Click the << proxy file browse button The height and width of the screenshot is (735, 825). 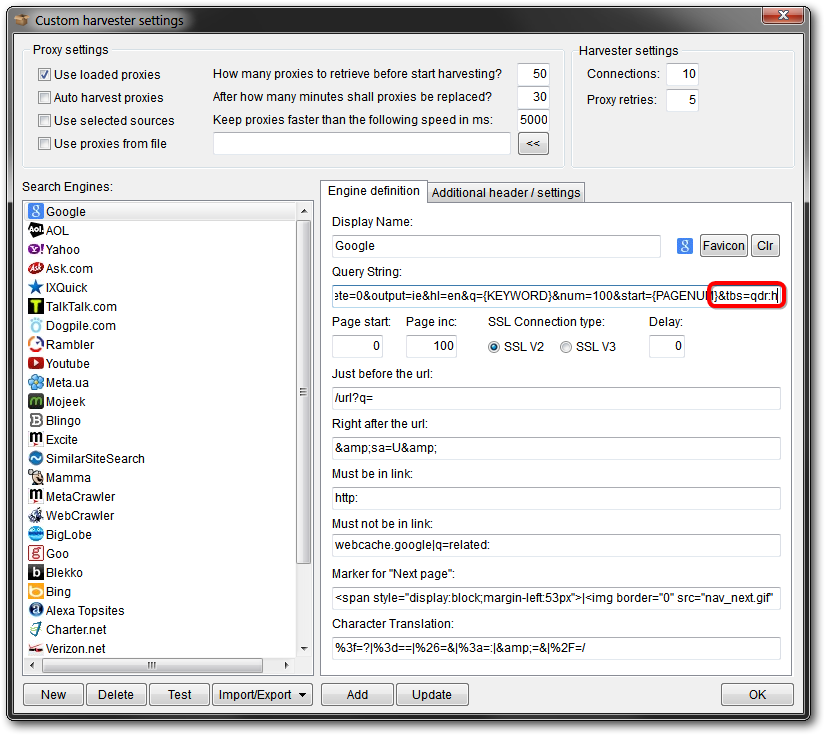(x=533, y=144)
